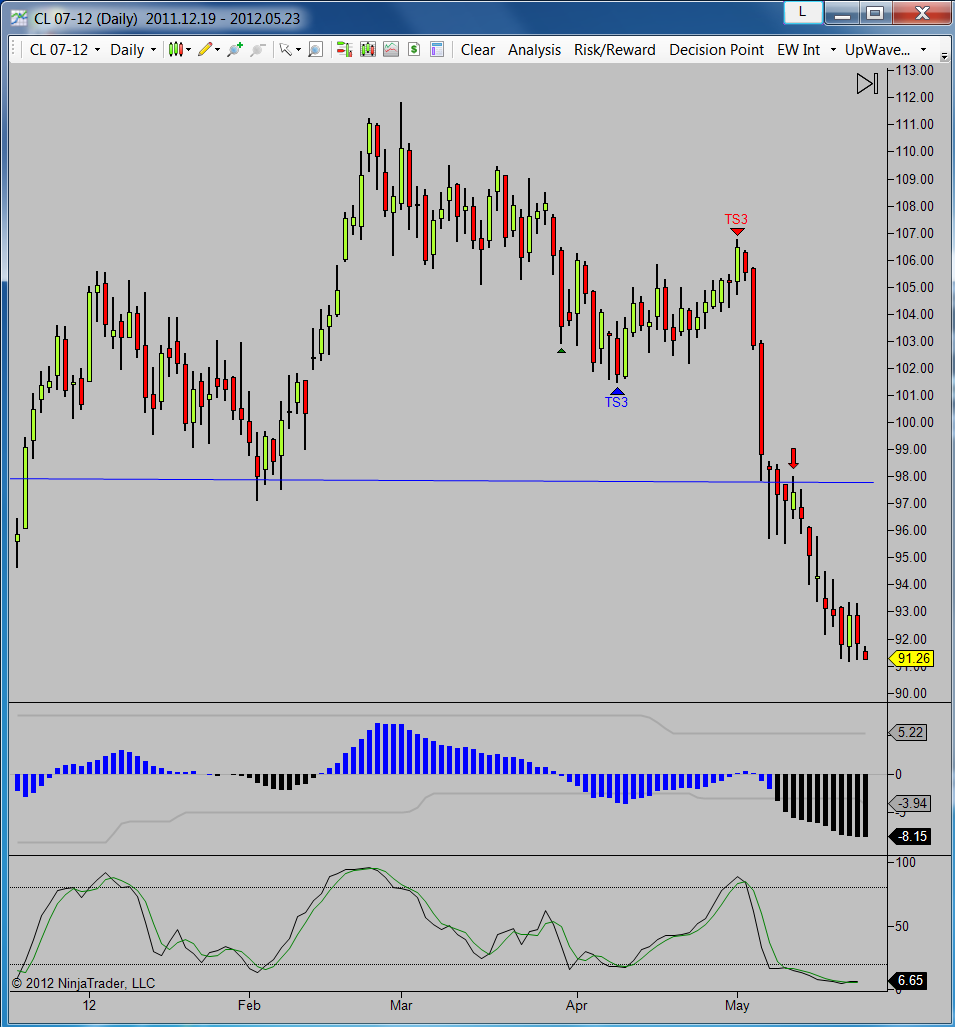Screen dimensions: 955x1027
Task: Click the chart title bar text
Action: click(167, 18)
